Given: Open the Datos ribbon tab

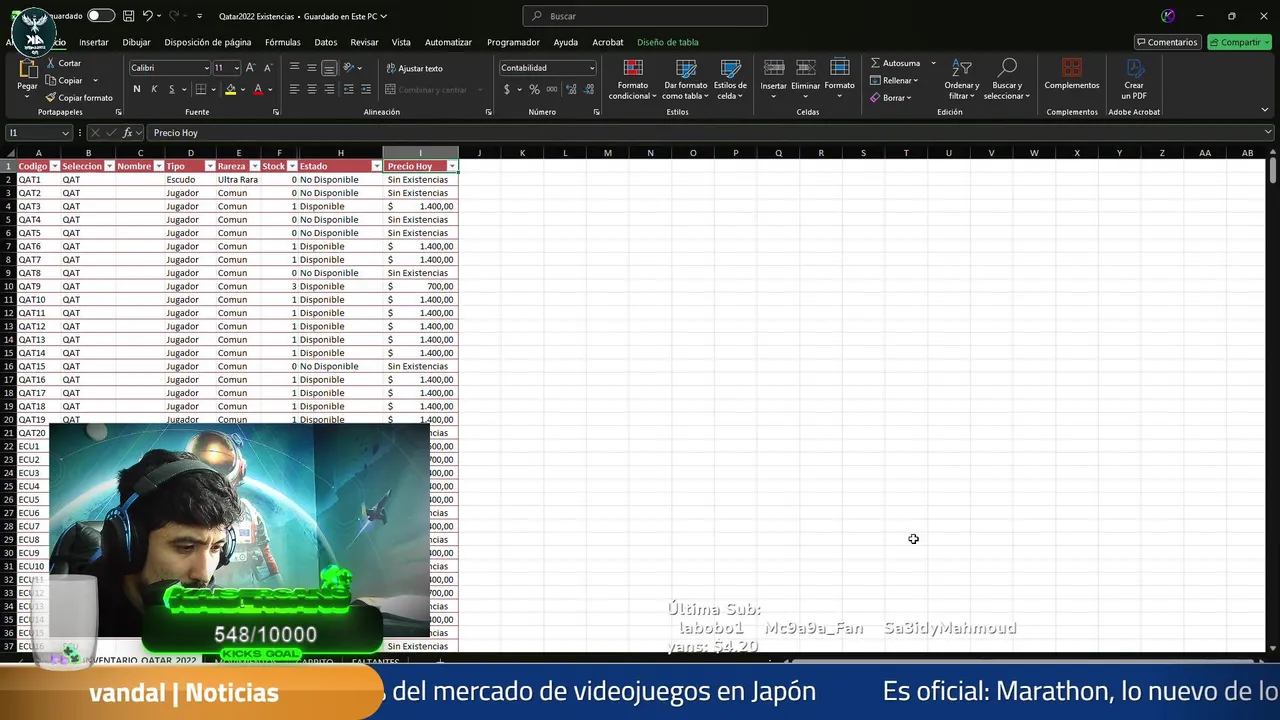Looking at the screenshot, I should (326, 42).
